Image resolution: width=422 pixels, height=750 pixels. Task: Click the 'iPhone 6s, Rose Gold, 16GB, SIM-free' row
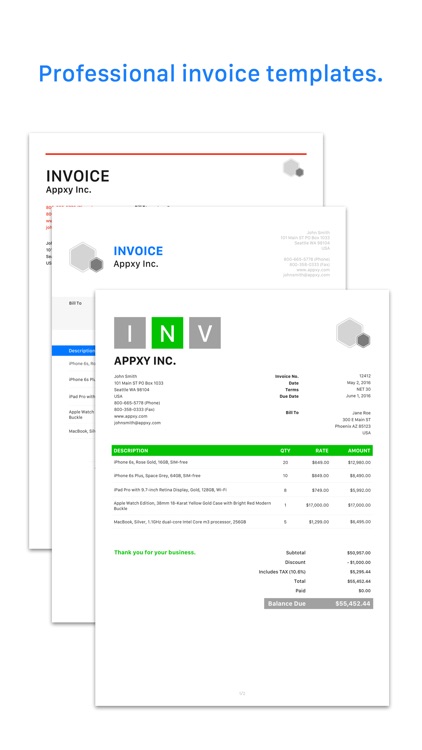(242, 463)
